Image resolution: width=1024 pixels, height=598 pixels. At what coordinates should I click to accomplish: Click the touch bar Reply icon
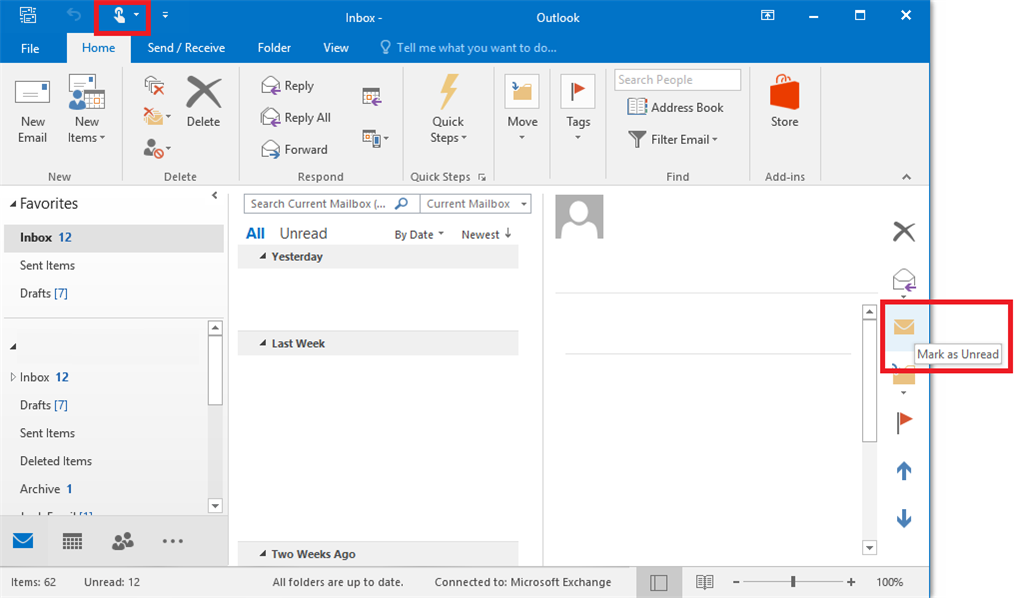[904, 281]
